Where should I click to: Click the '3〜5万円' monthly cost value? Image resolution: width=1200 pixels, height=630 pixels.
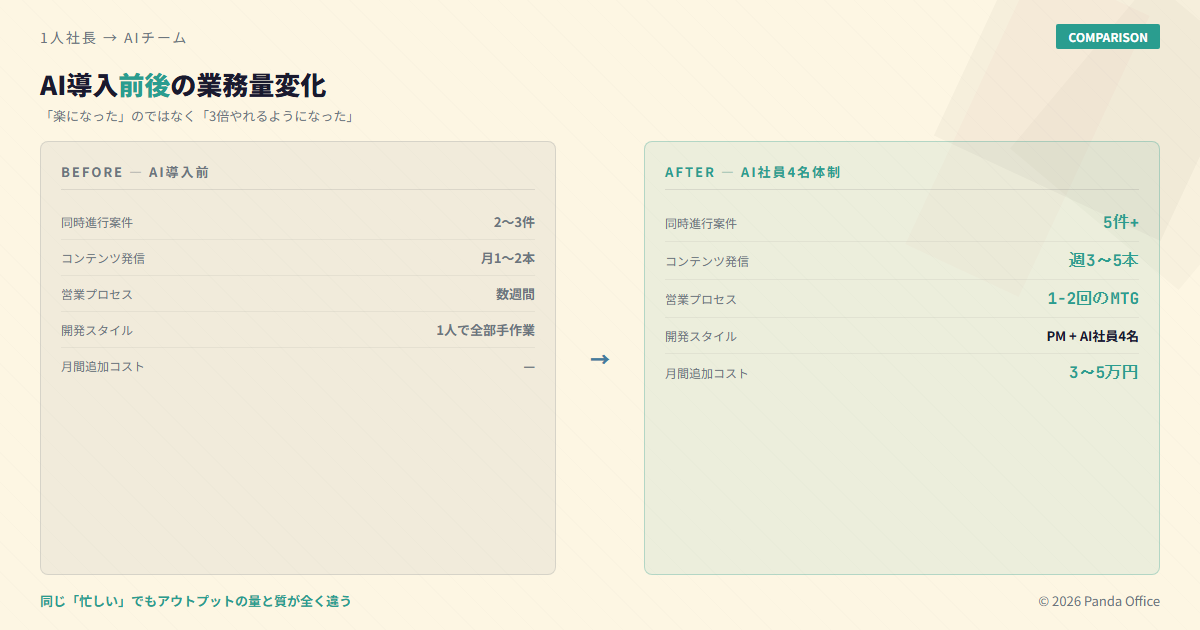1103,373
